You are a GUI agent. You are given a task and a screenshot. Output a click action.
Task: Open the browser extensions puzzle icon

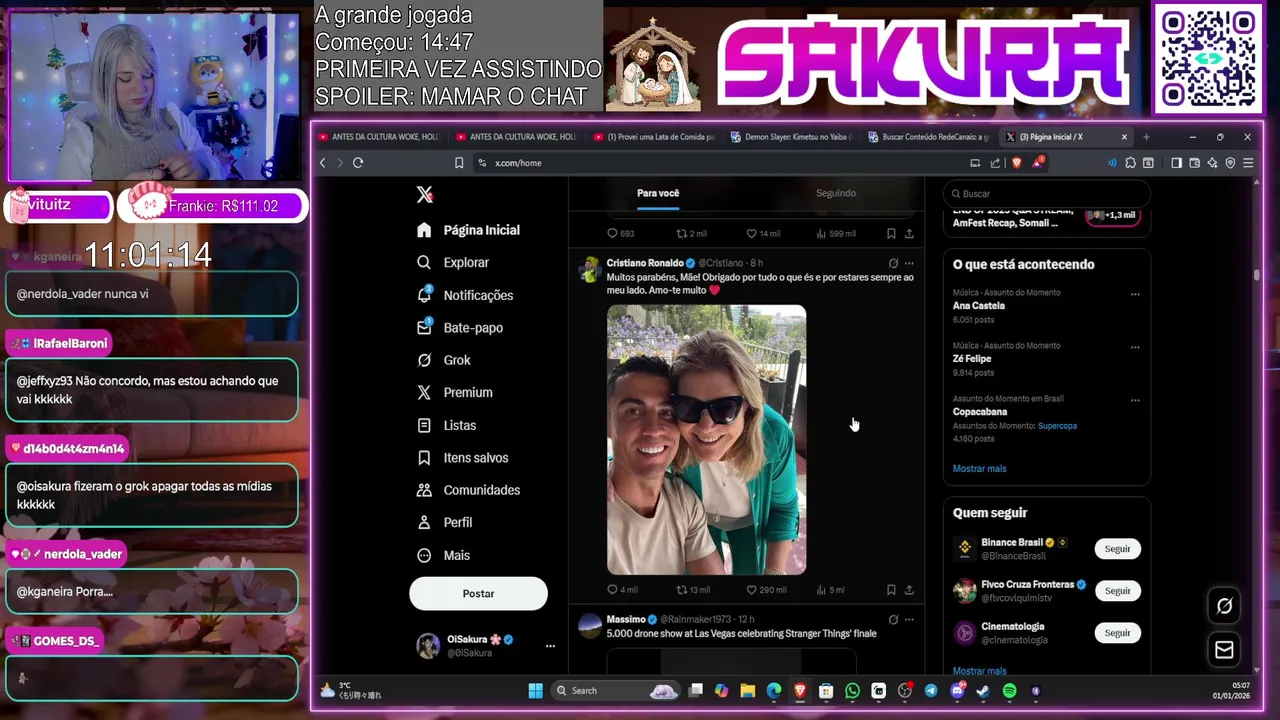tap(1130, 163)
